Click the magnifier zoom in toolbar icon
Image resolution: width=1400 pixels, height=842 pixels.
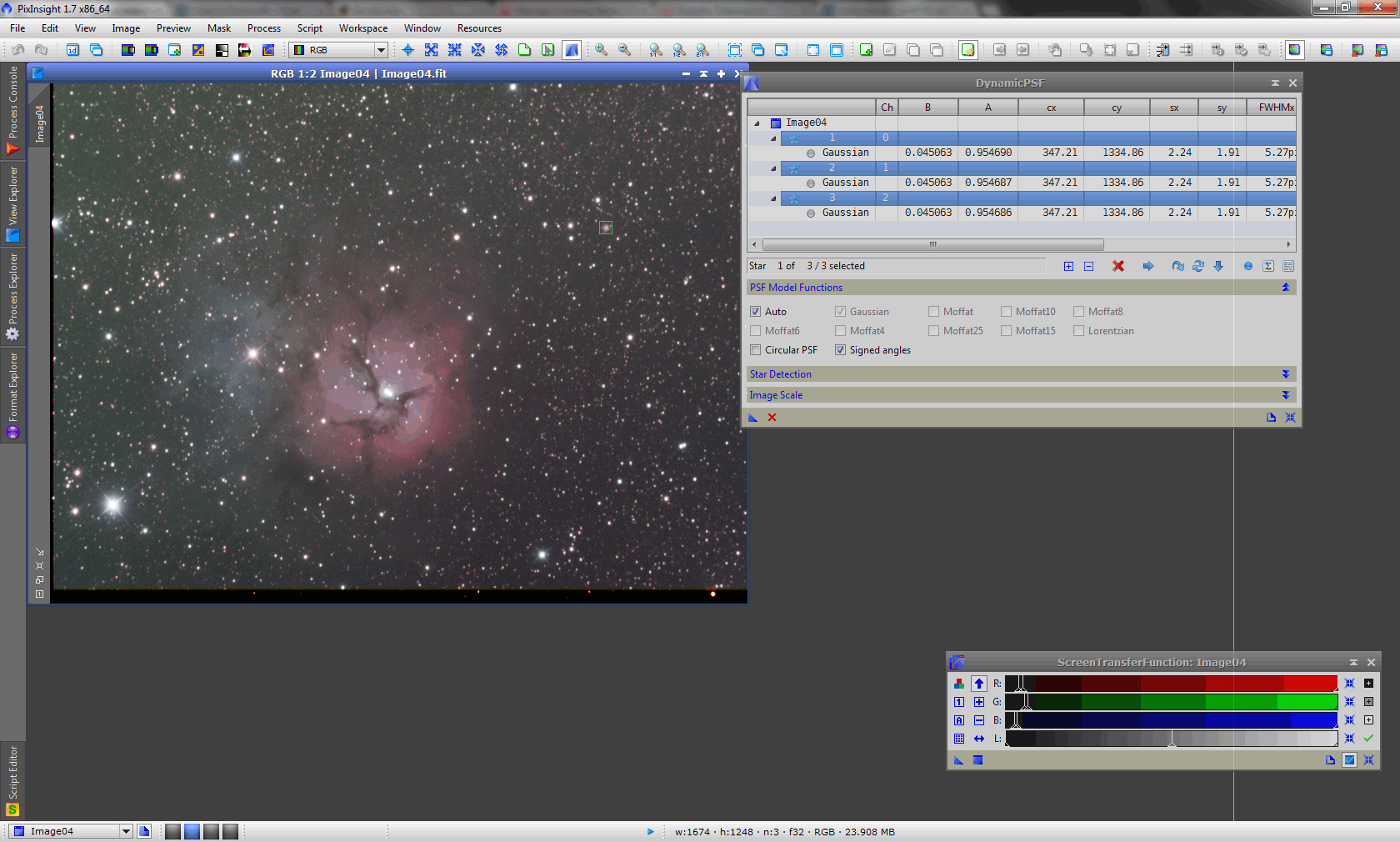point(601,50)
